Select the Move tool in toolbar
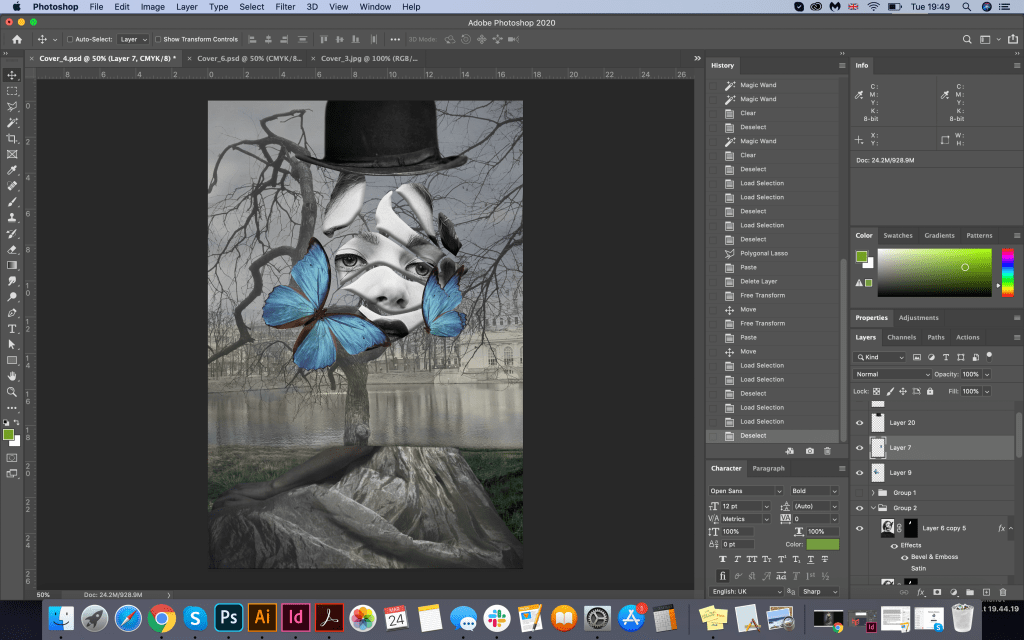 pos(12,75)
